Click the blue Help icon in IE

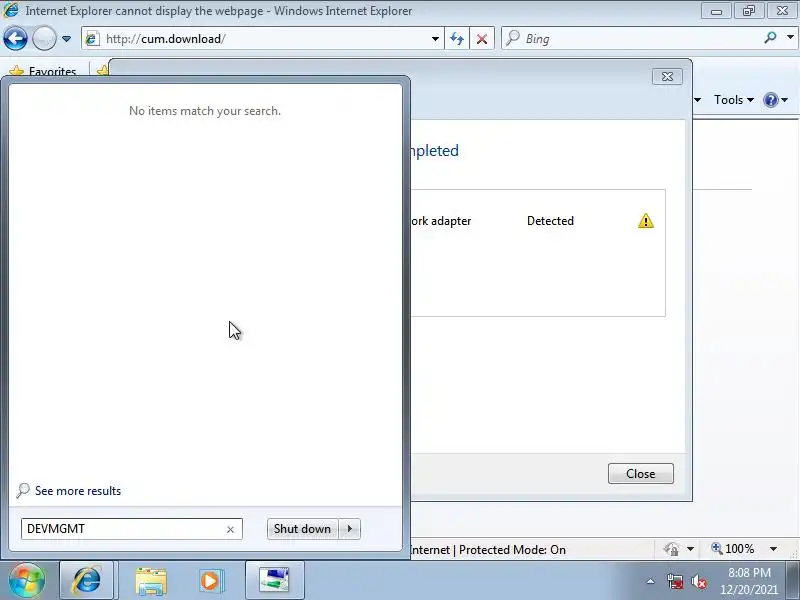click(770, 100)
